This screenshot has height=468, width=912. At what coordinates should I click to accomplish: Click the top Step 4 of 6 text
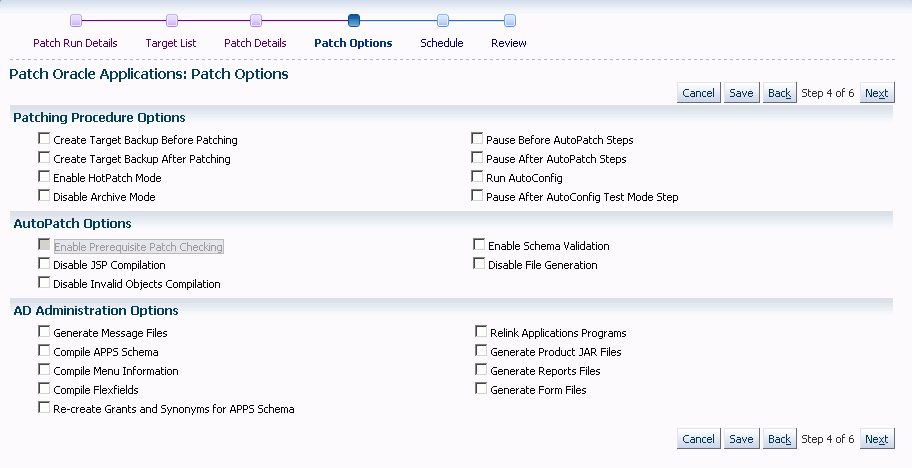pos(828,93)
